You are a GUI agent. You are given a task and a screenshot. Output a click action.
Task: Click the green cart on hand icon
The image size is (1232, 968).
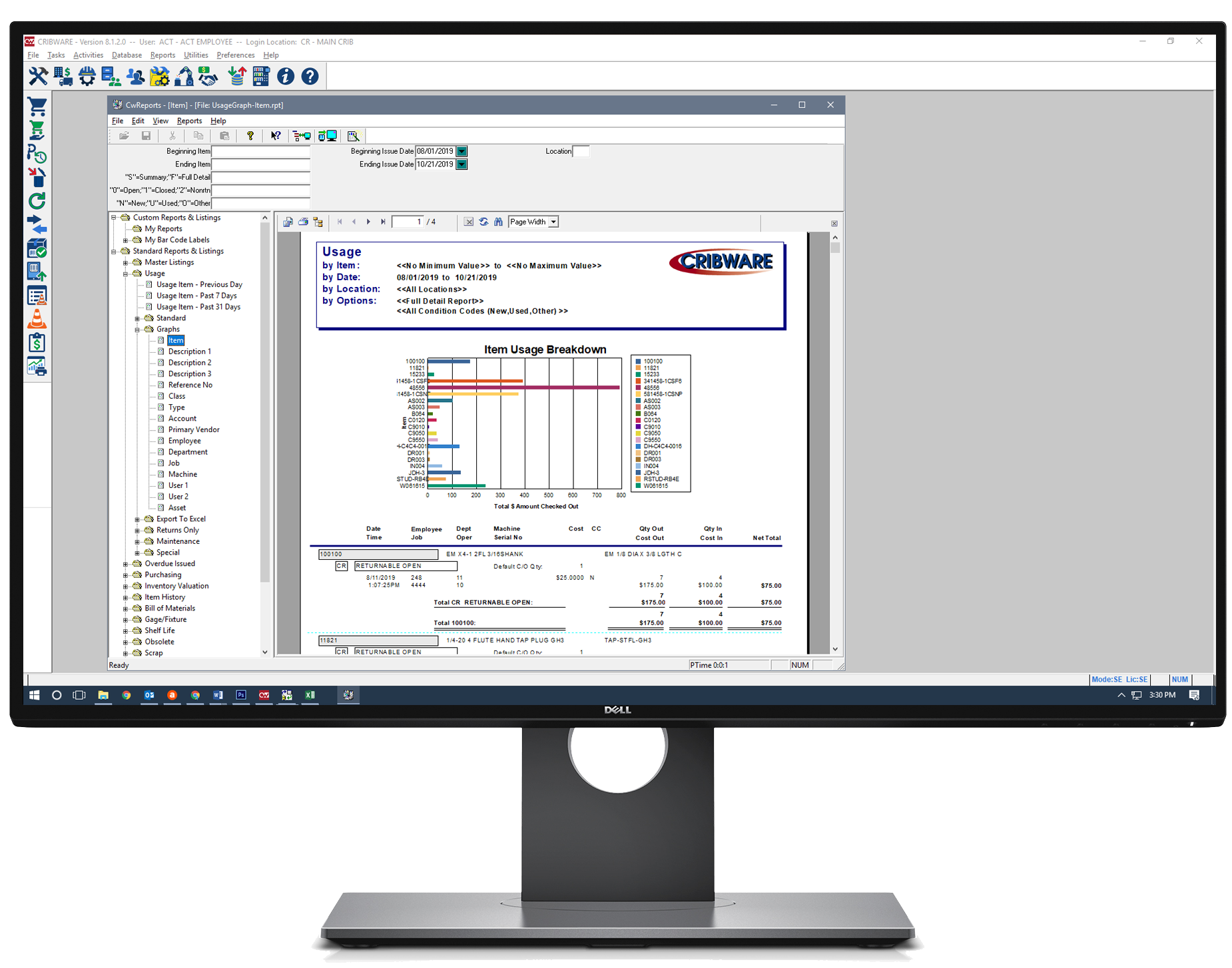pyautogui.click(x=37, y=130)
